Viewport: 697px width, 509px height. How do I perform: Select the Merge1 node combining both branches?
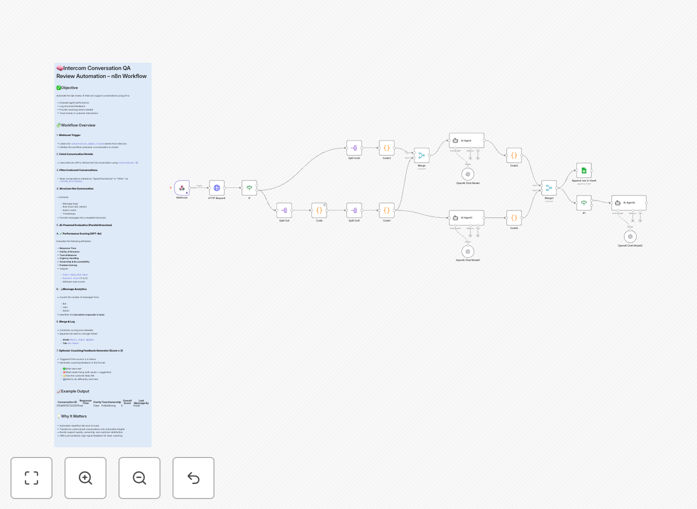coord(549,188)
